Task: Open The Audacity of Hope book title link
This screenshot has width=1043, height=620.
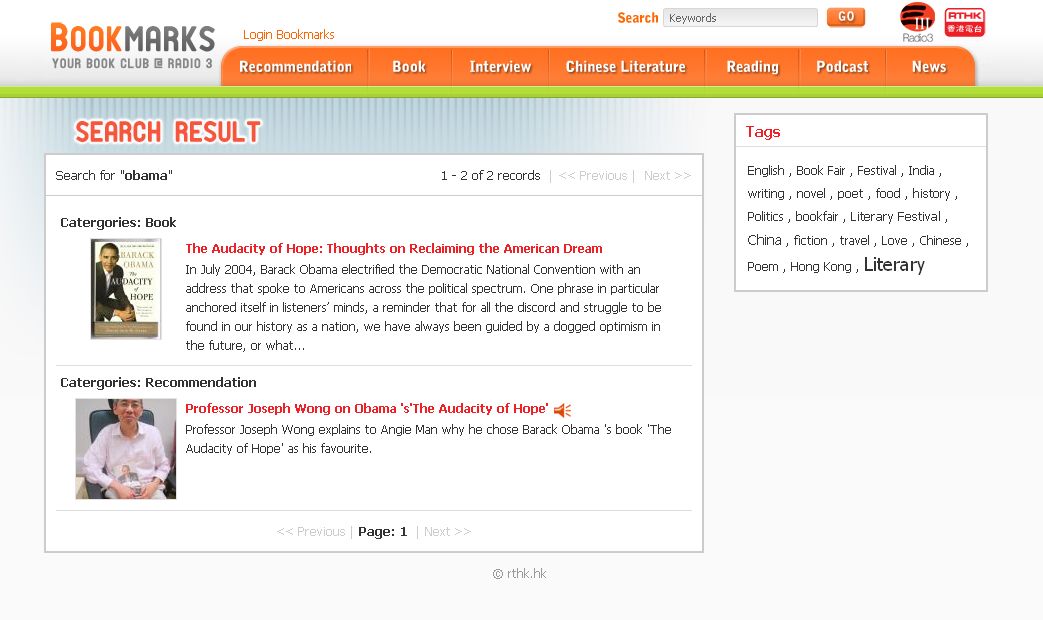Action: (394, 248)
